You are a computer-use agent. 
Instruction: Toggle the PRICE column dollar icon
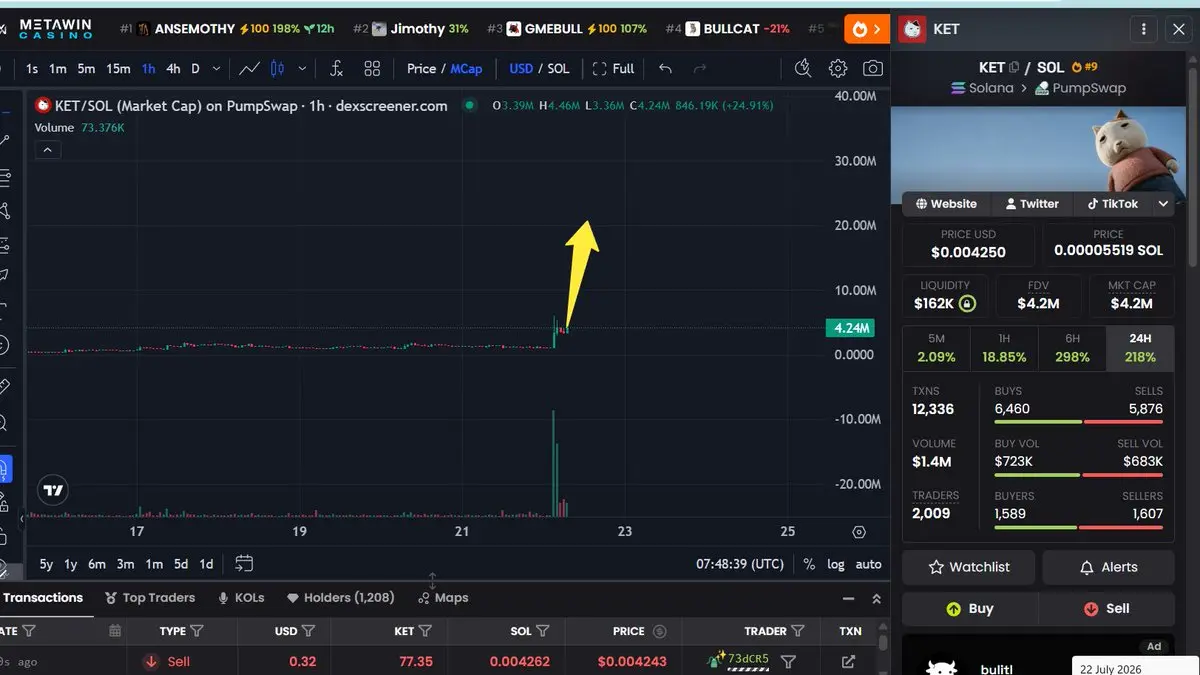click(x=659, y=631)
